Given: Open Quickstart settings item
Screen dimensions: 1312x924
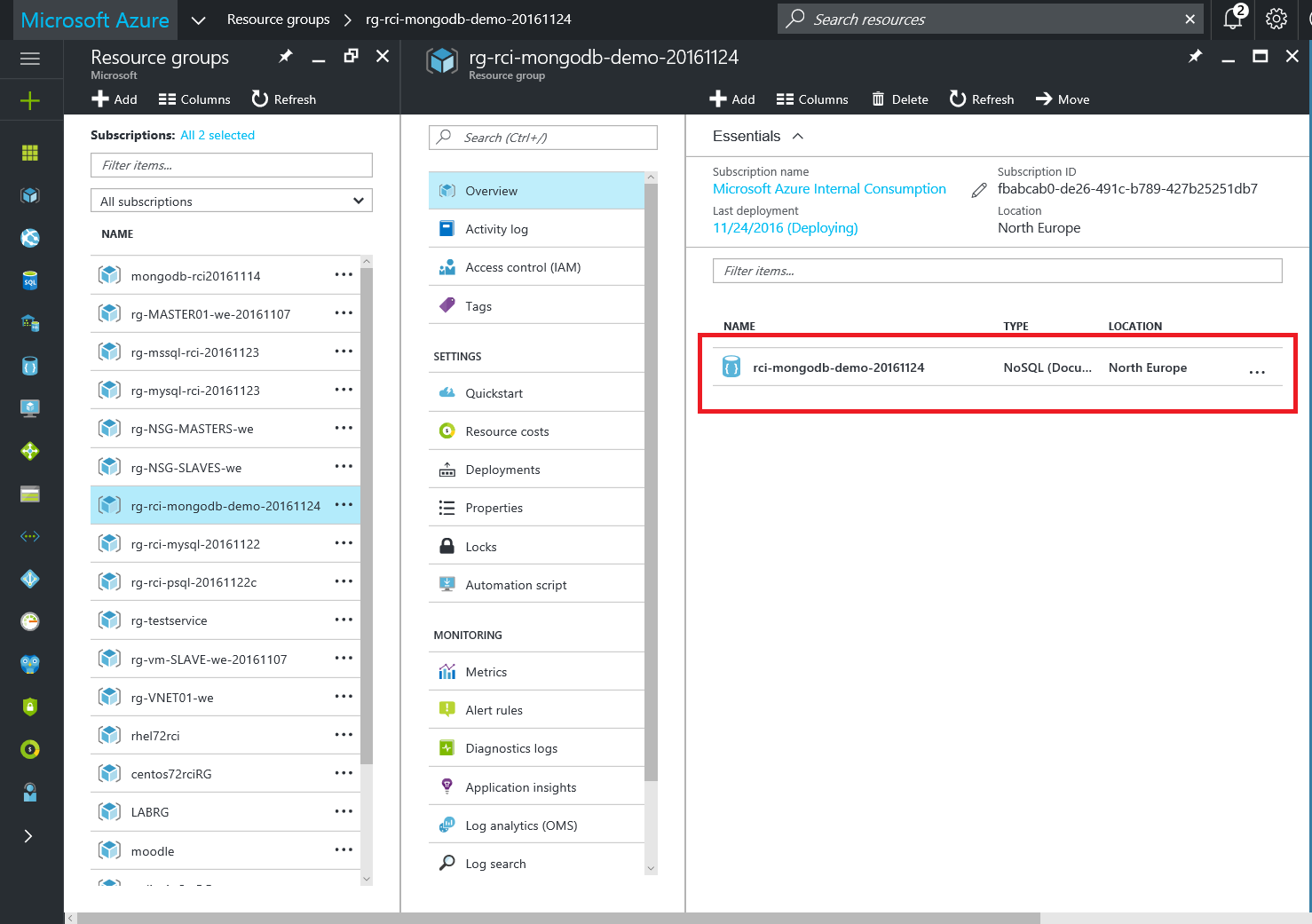Looking at the screenshot, I should click(x=536, y=393).
